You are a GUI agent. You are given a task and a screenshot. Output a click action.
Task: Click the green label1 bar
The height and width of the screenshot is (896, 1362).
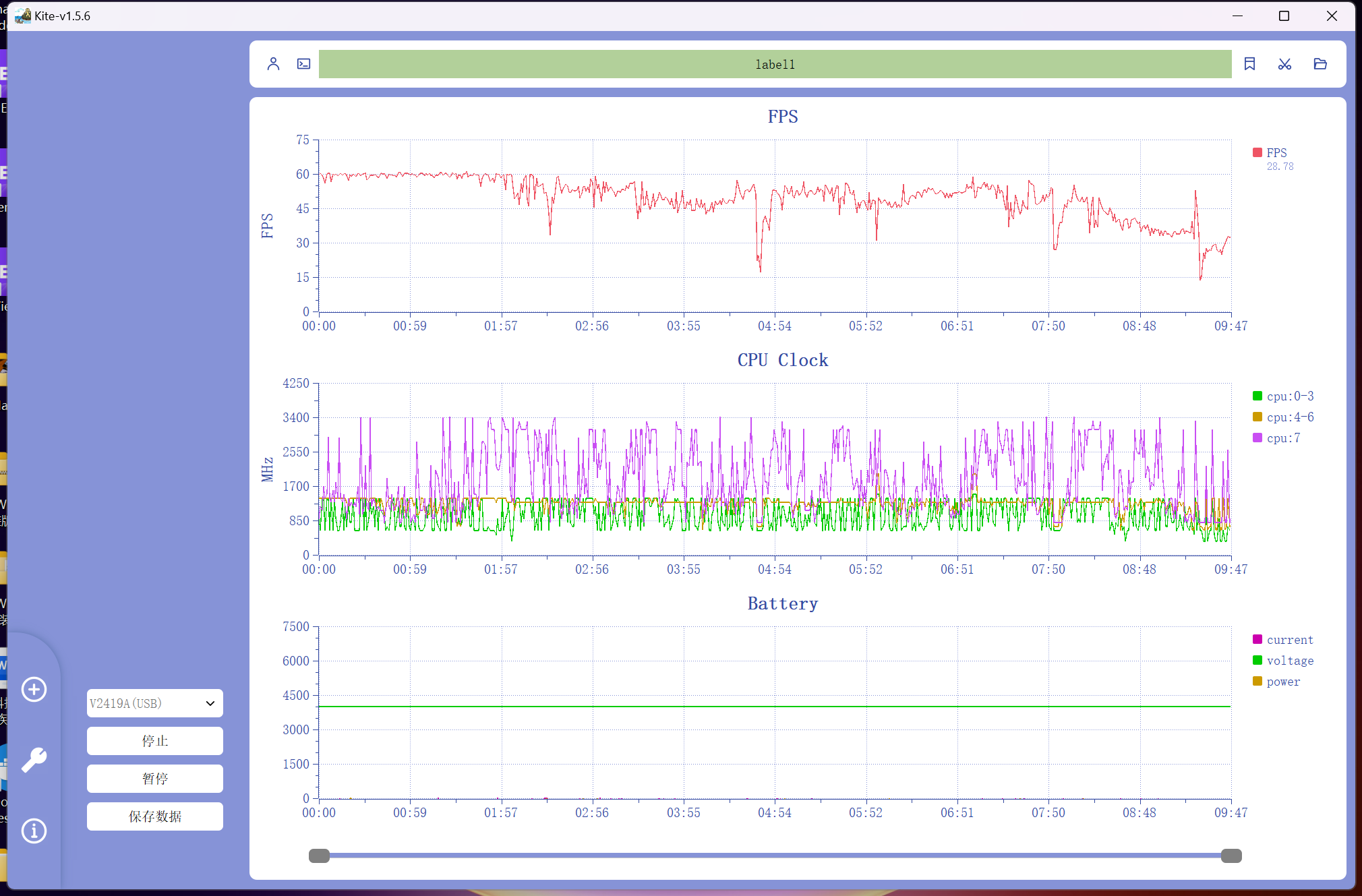coord(775,64)
